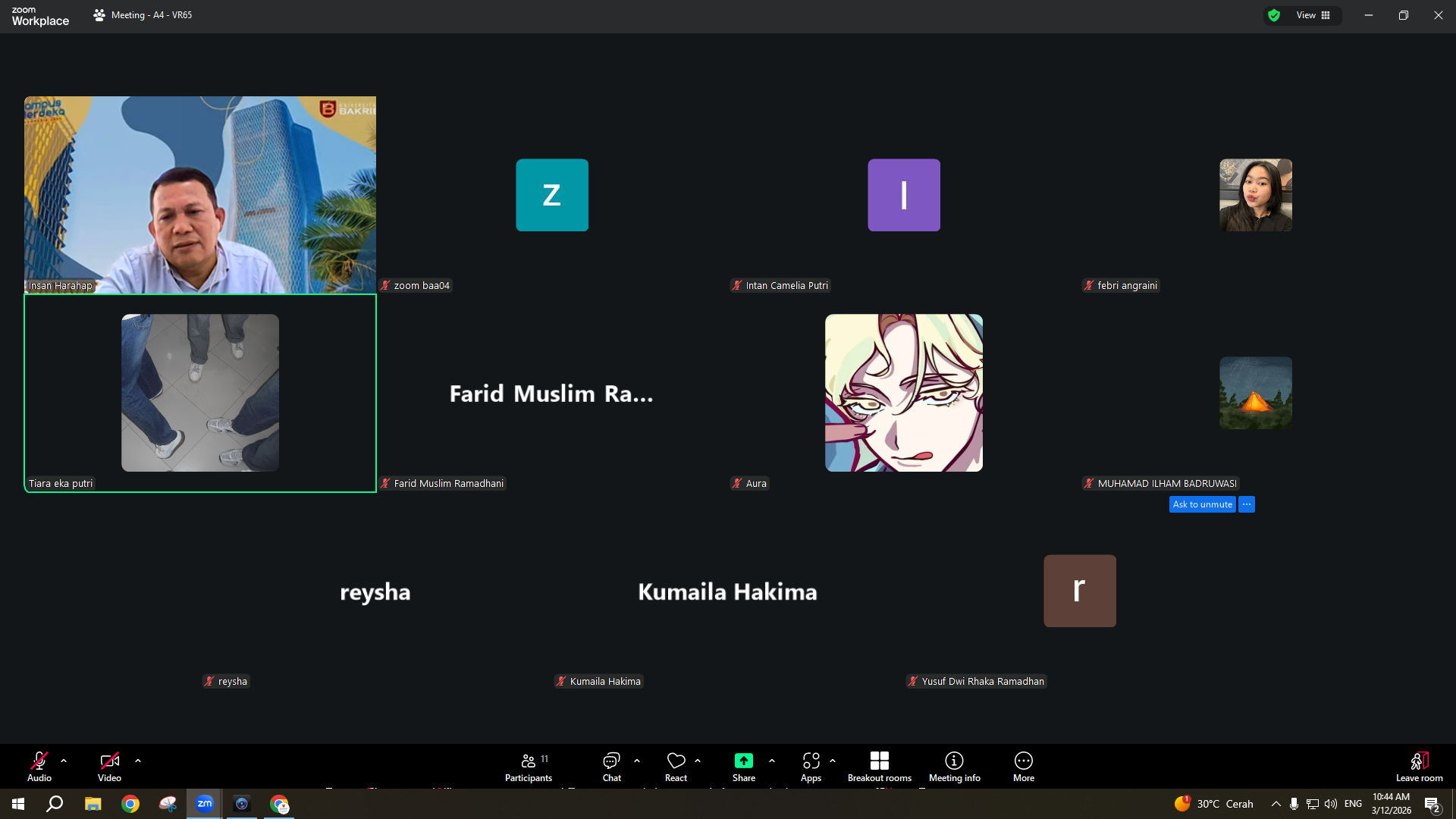1456x819 pixels.
Task: Start screen sharing with Share button
Action: pos(744,766)
